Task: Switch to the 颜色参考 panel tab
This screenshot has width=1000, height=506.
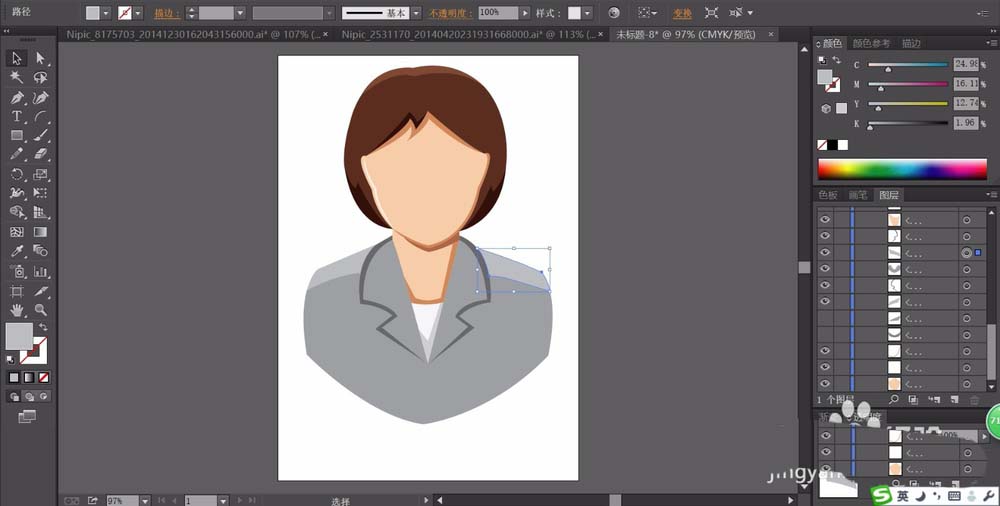Action: (x=871, y=43)
